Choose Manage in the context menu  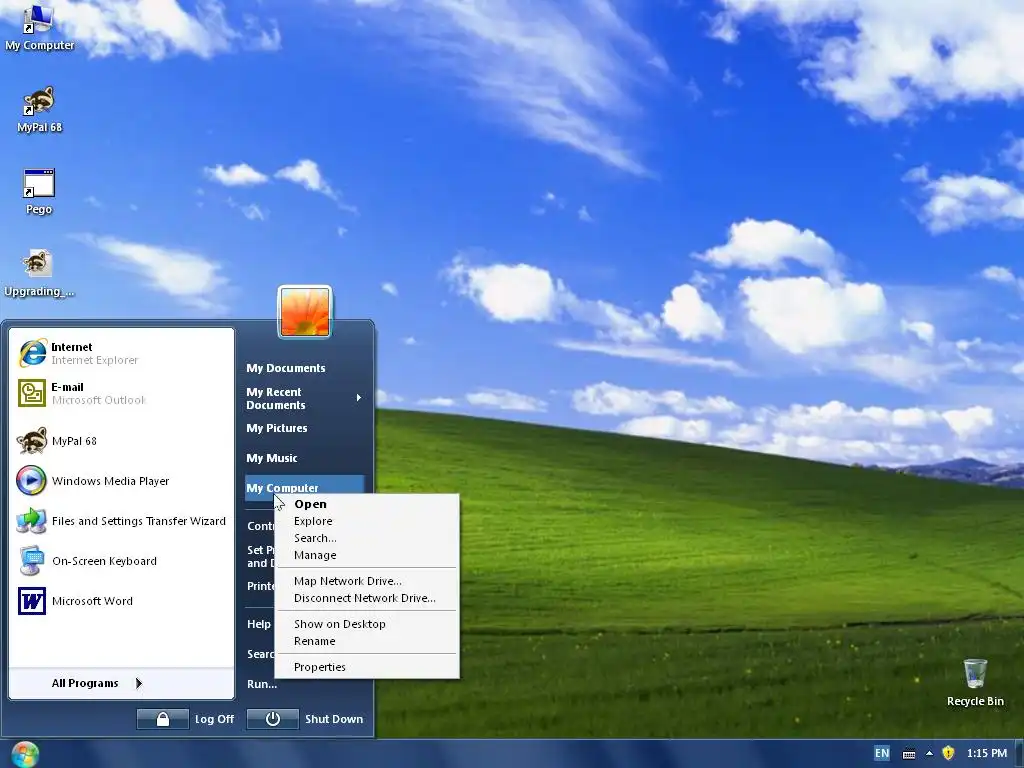pos(367,555)
